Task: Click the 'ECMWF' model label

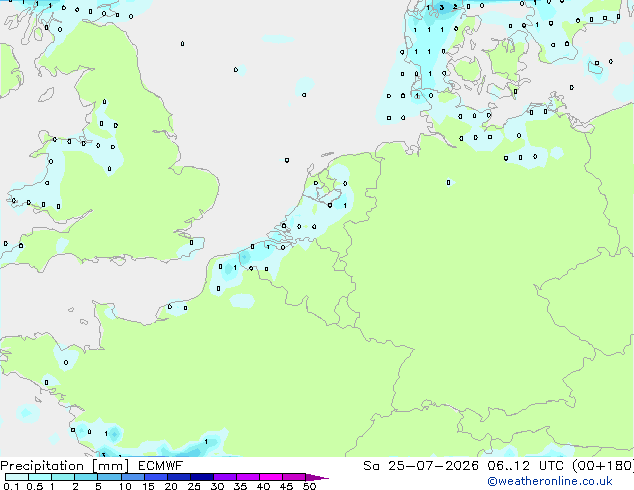Action: (161, 466)
